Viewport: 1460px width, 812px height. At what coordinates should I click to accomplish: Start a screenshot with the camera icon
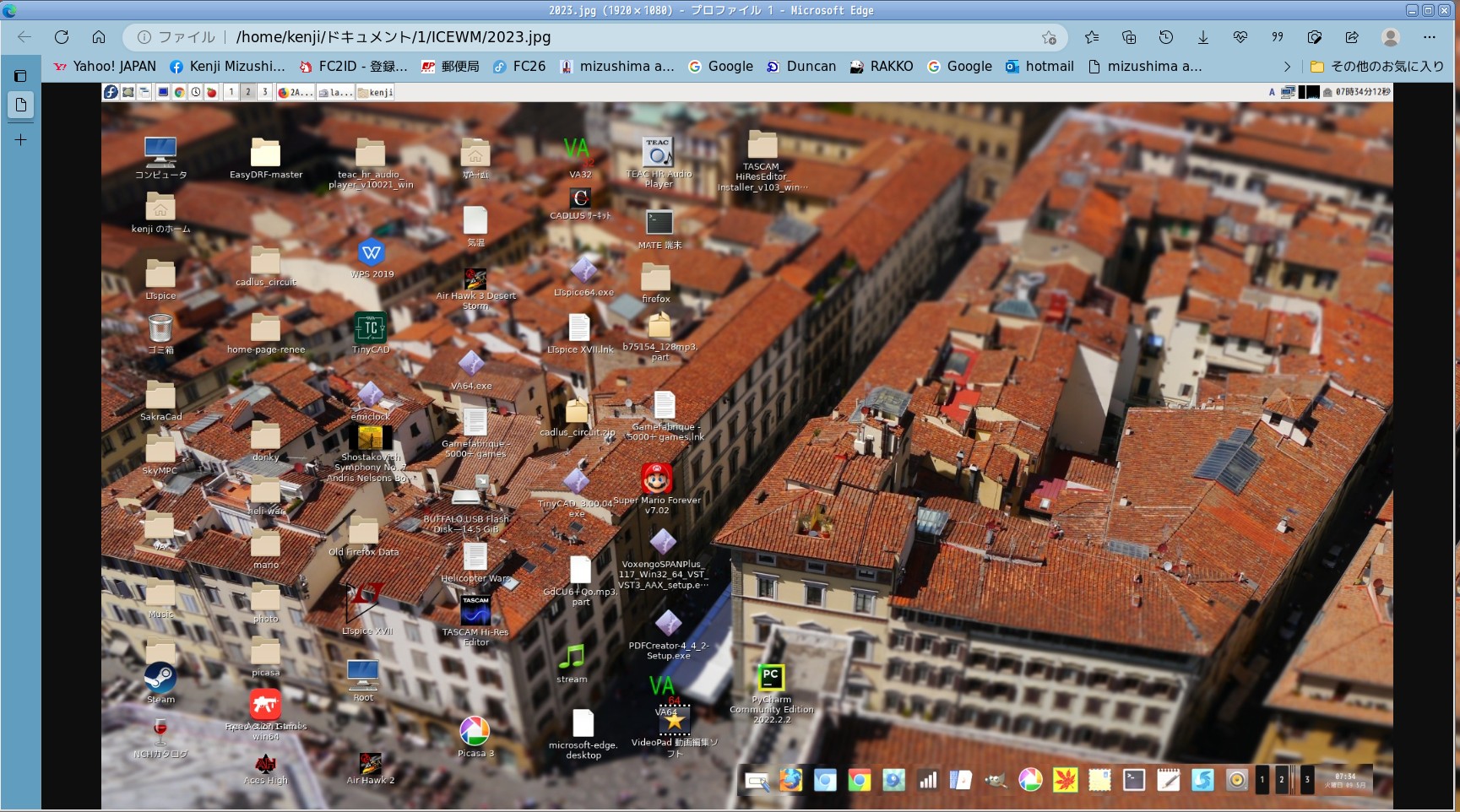[1315, 37]
